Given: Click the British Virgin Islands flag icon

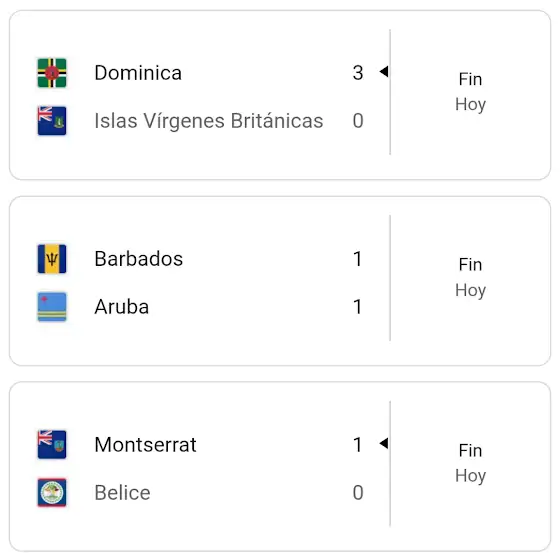Looking at the screenshot, I should click(x=52, y=121).
